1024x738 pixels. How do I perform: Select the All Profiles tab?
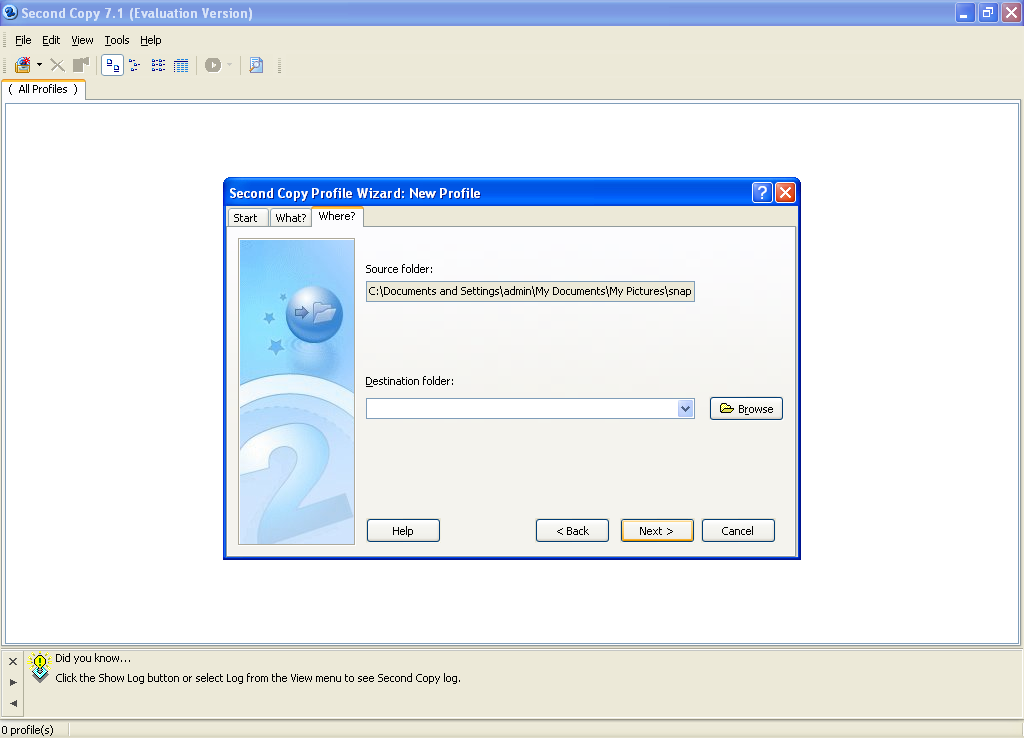coord(43,89)
